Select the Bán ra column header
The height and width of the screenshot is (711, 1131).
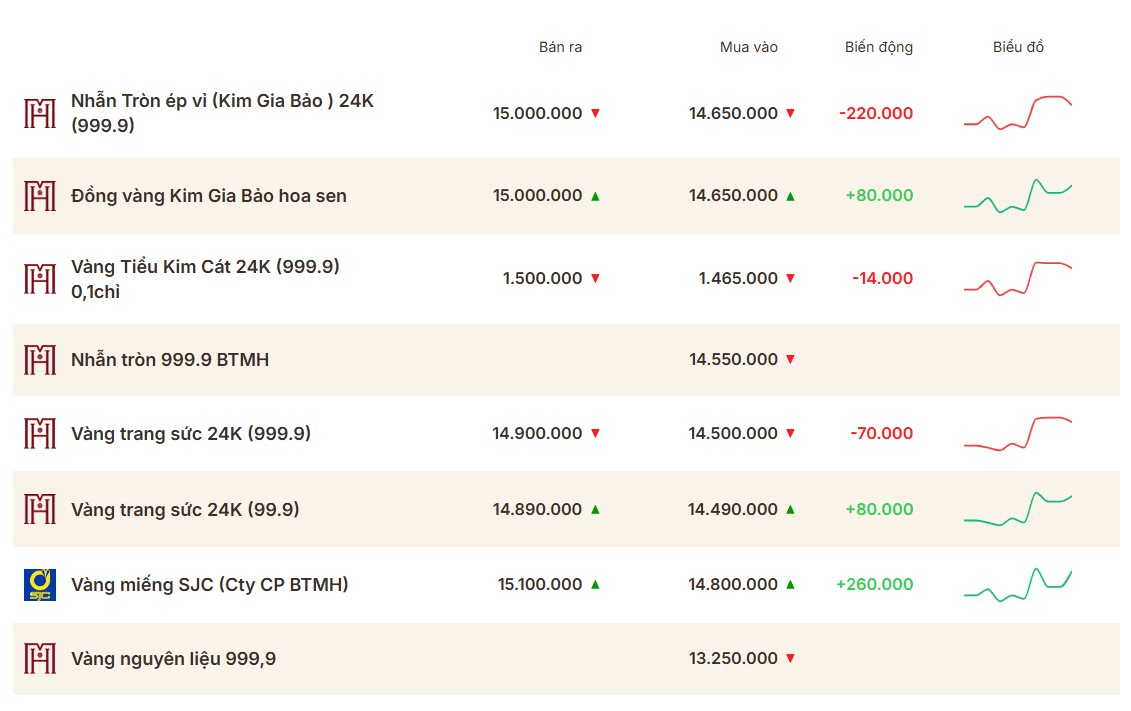coord(560,47)
